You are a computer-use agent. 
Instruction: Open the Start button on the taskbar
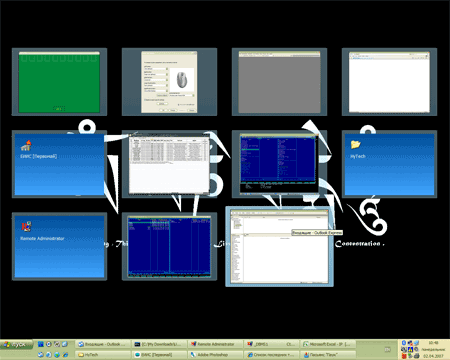click(x=17, y=345)
